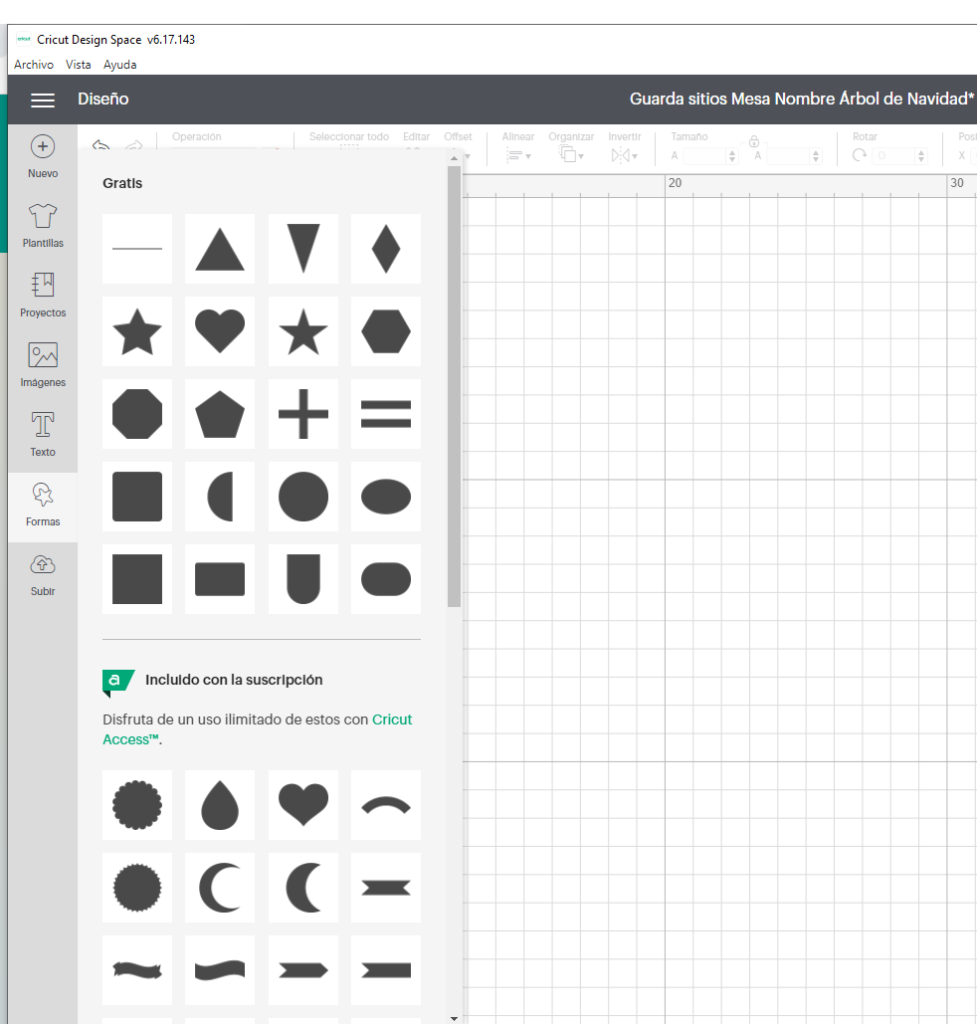Screen dimensions: 977x1024
Task: Select the Texto tool
Action: pyautogui.click(x=42, y=434)
